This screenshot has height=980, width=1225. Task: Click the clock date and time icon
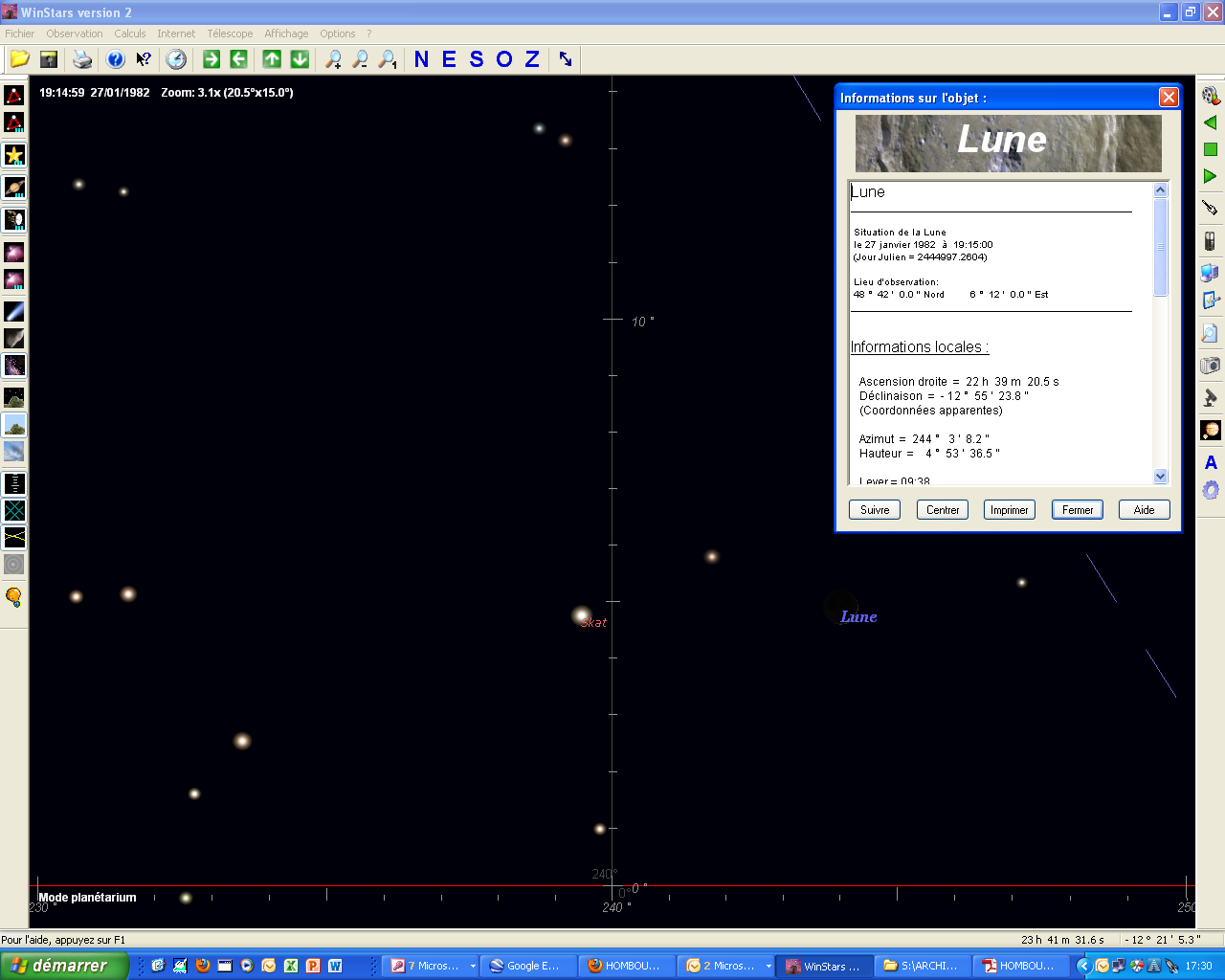click(x=176, y=59)
